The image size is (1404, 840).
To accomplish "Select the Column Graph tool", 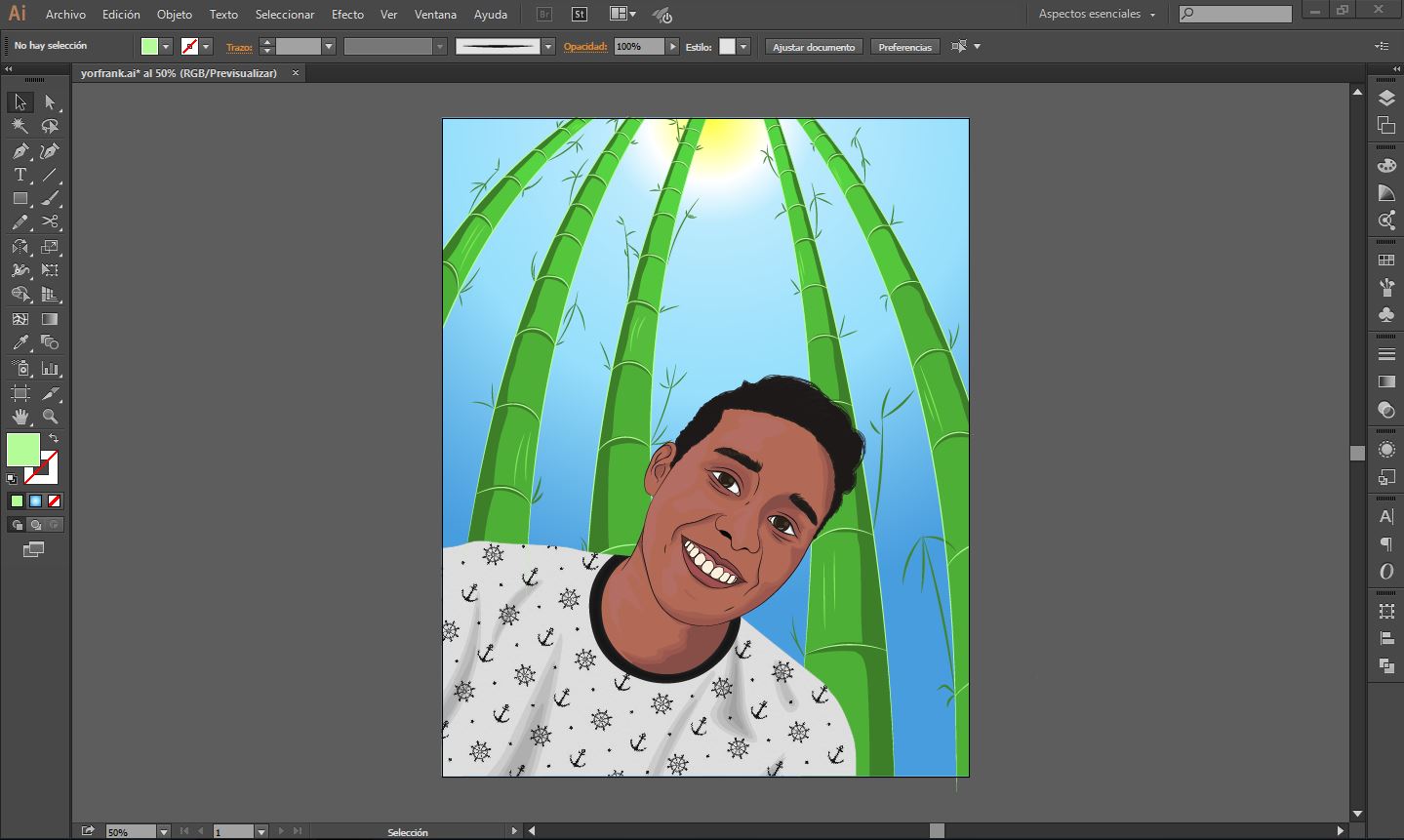I will 50,368.
